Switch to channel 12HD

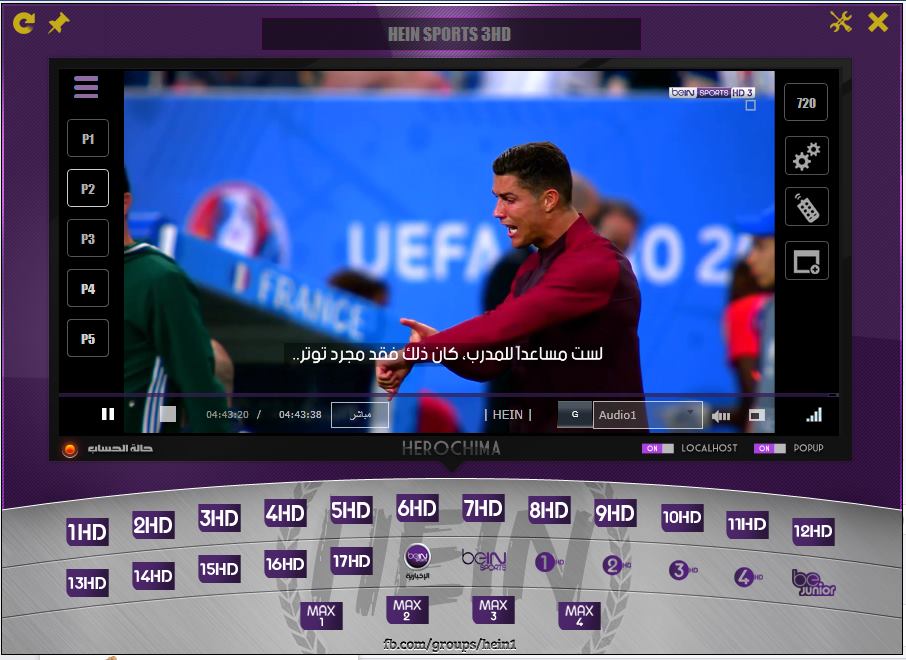813,532
